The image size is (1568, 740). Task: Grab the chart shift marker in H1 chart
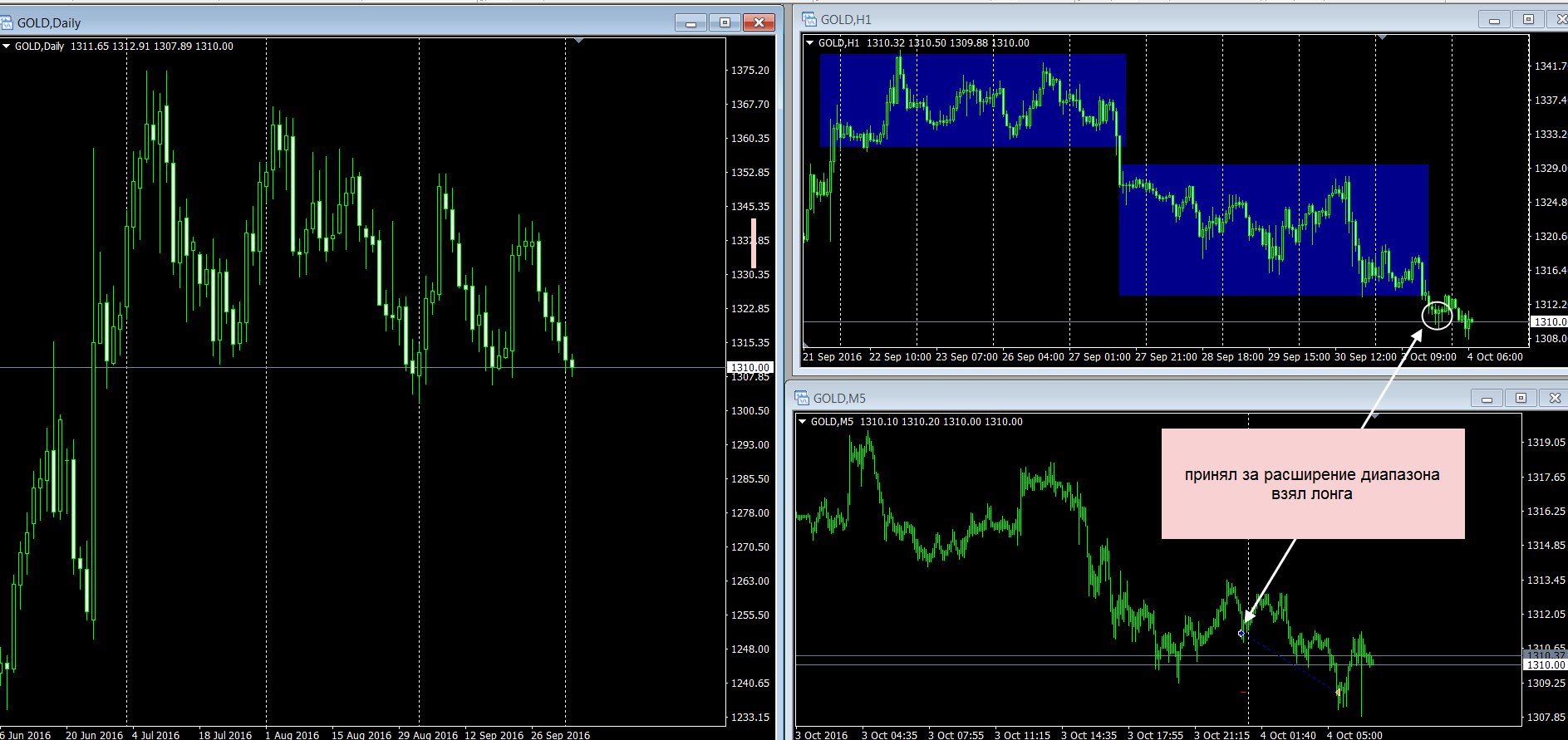1383,37
